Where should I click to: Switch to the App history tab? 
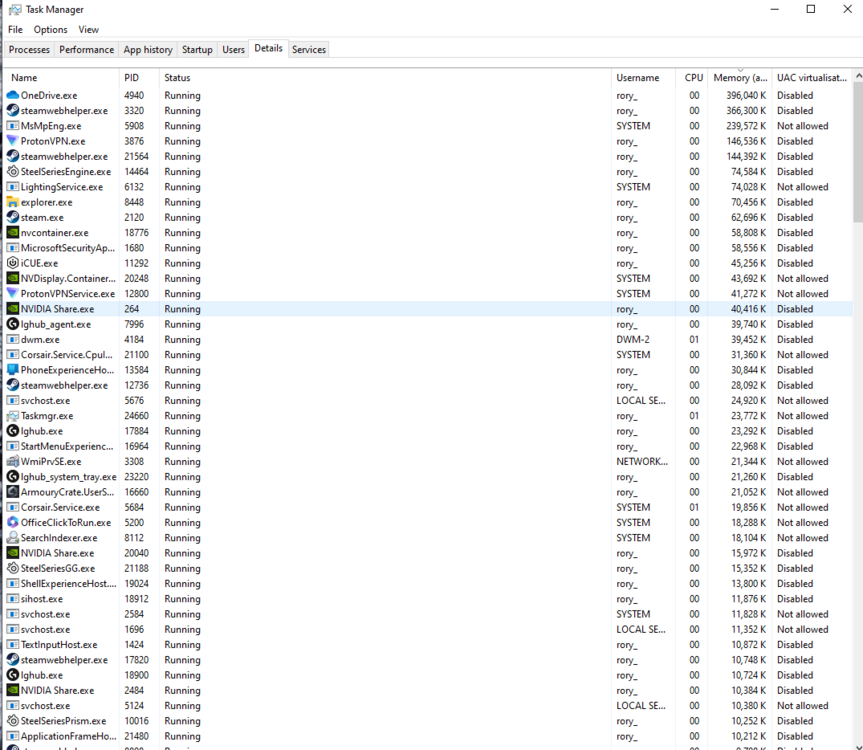(x=148, y=50)
